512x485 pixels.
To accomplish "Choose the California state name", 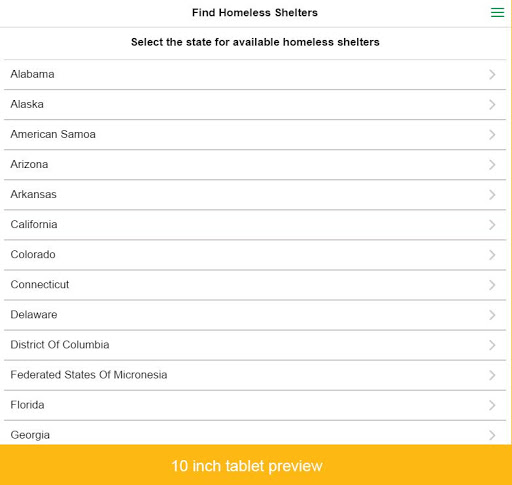I will click(x=34, y=224).
